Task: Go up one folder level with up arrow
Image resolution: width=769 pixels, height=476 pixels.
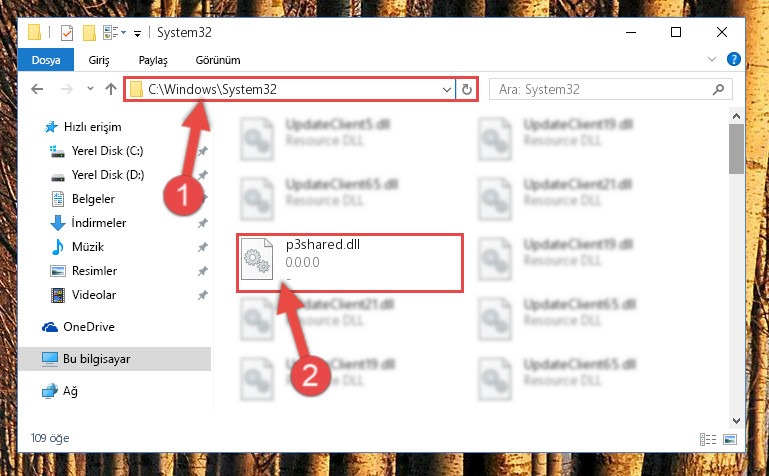Action: click(x=111, y=89)
